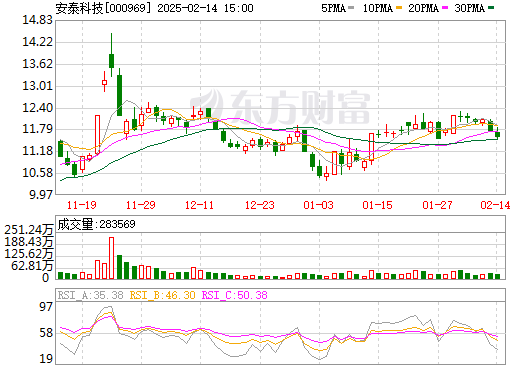Click the 251.24万 volume axis label

tap(29, 230)
